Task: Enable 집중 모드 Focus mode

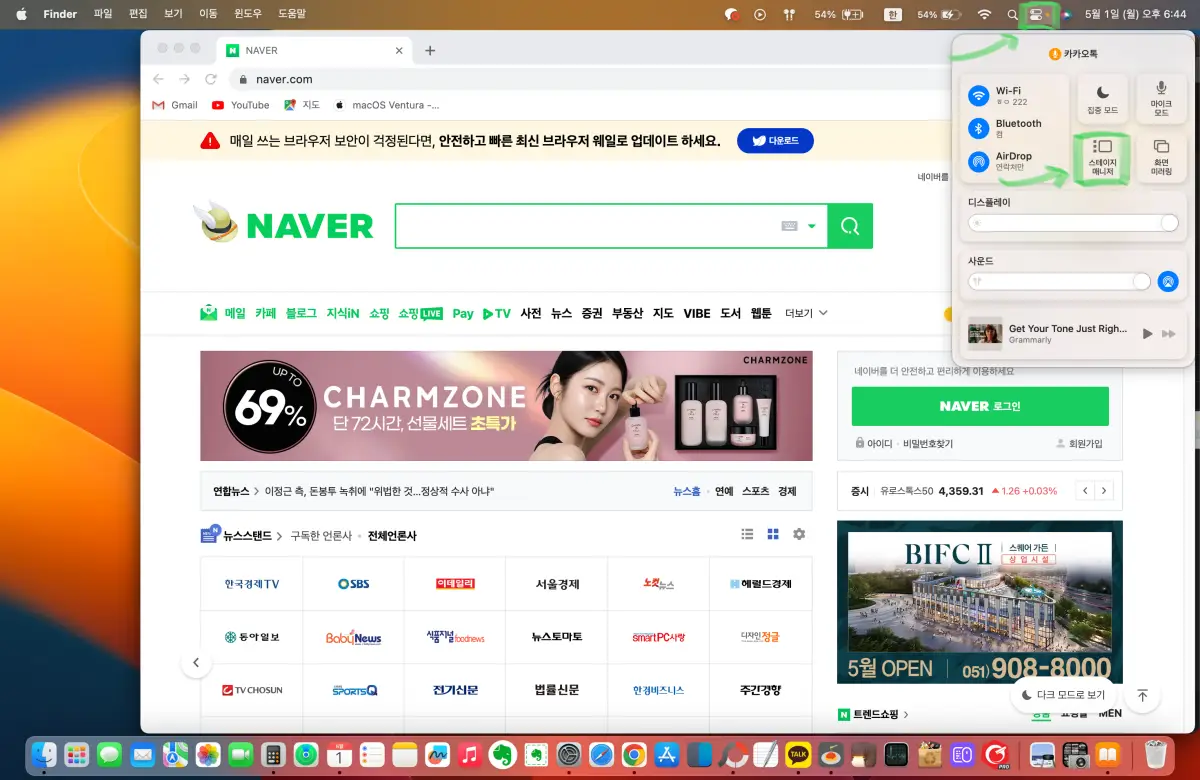Action: (x=1101, y=98)
